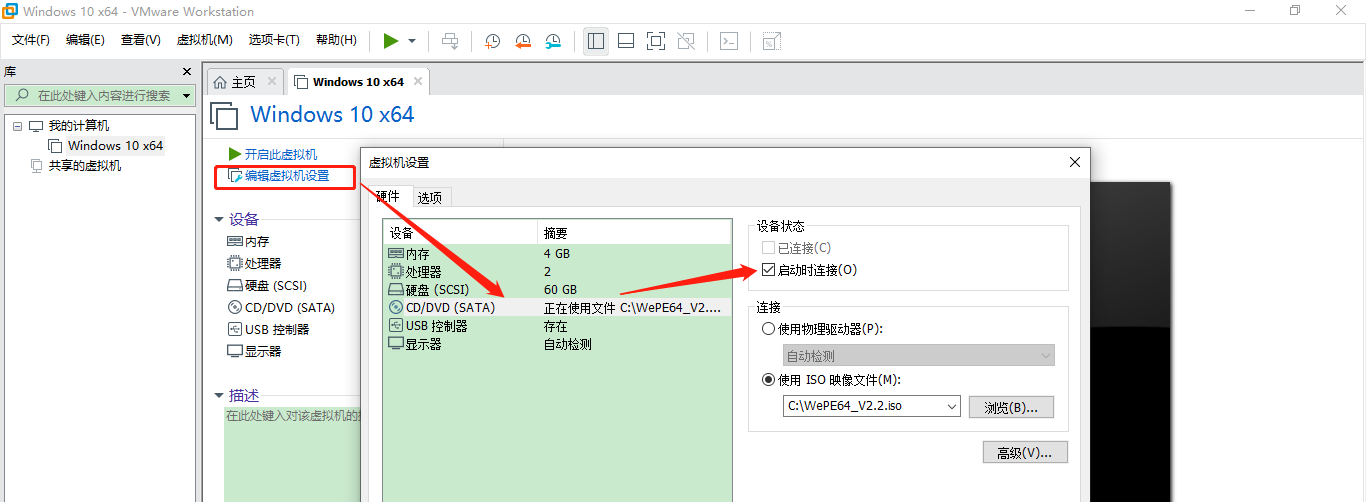Open the library search dropdown arrow
1366x502 pixels.
[x=187, y=96]
